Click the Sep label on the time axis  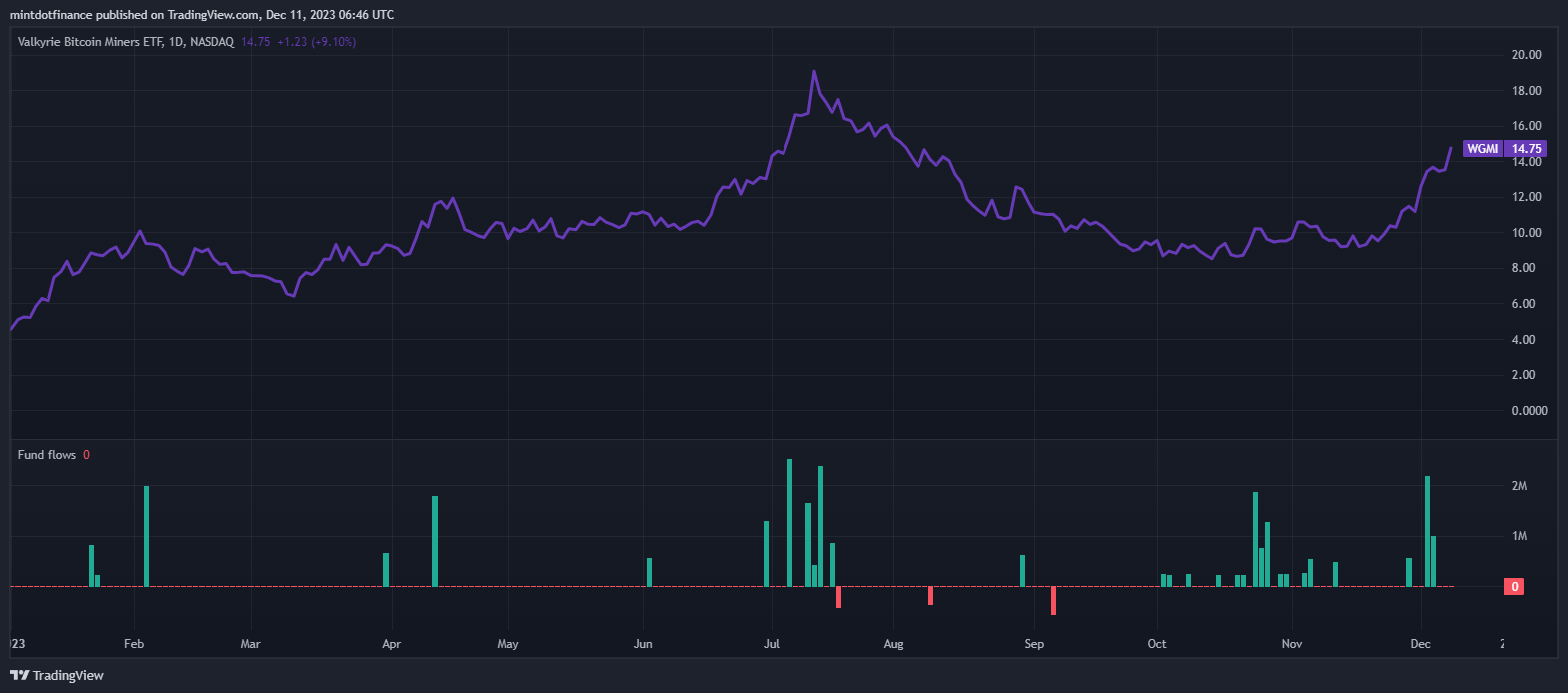tap(1034, 644)
